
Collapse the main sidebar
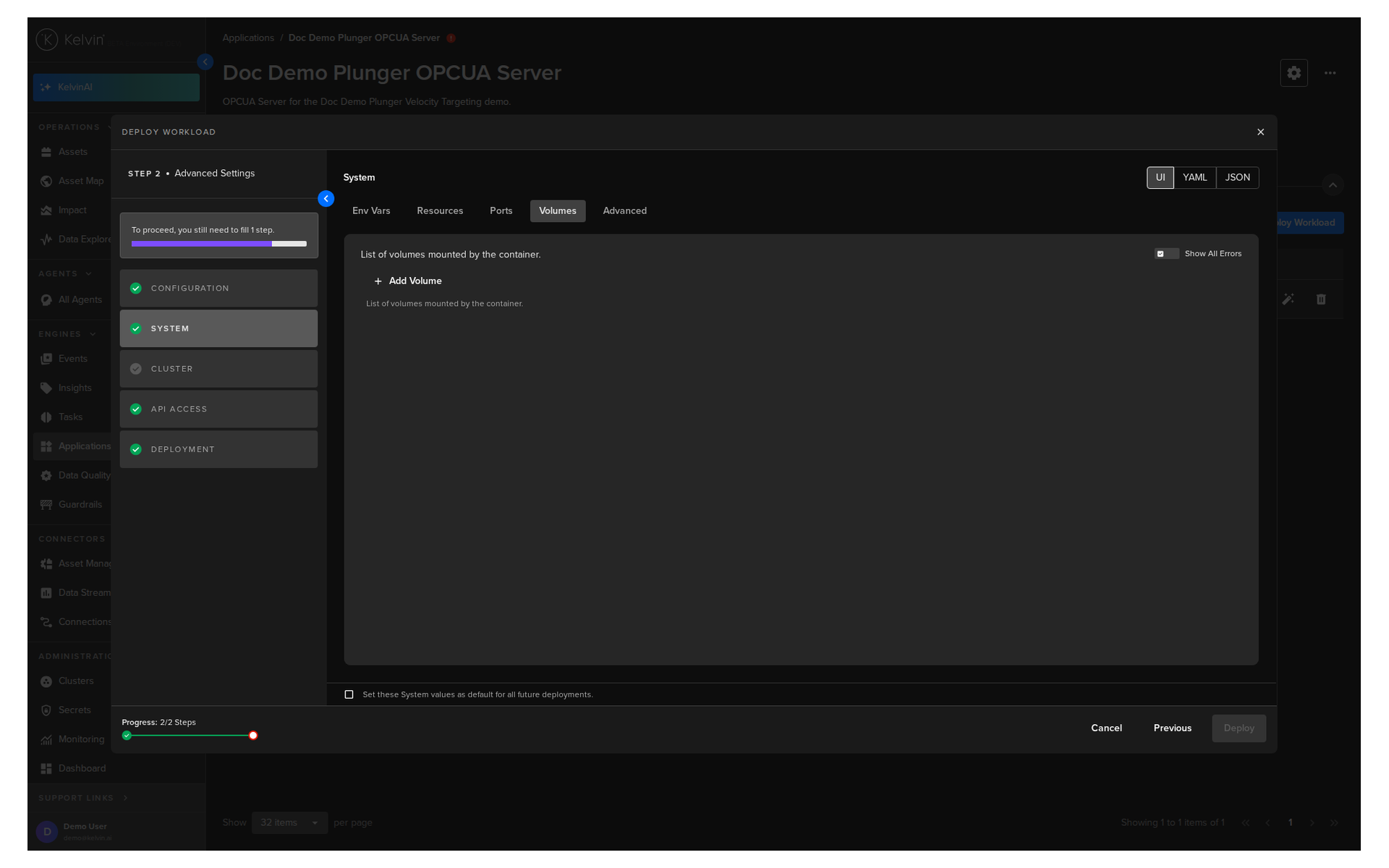click(x=205, y=62)
